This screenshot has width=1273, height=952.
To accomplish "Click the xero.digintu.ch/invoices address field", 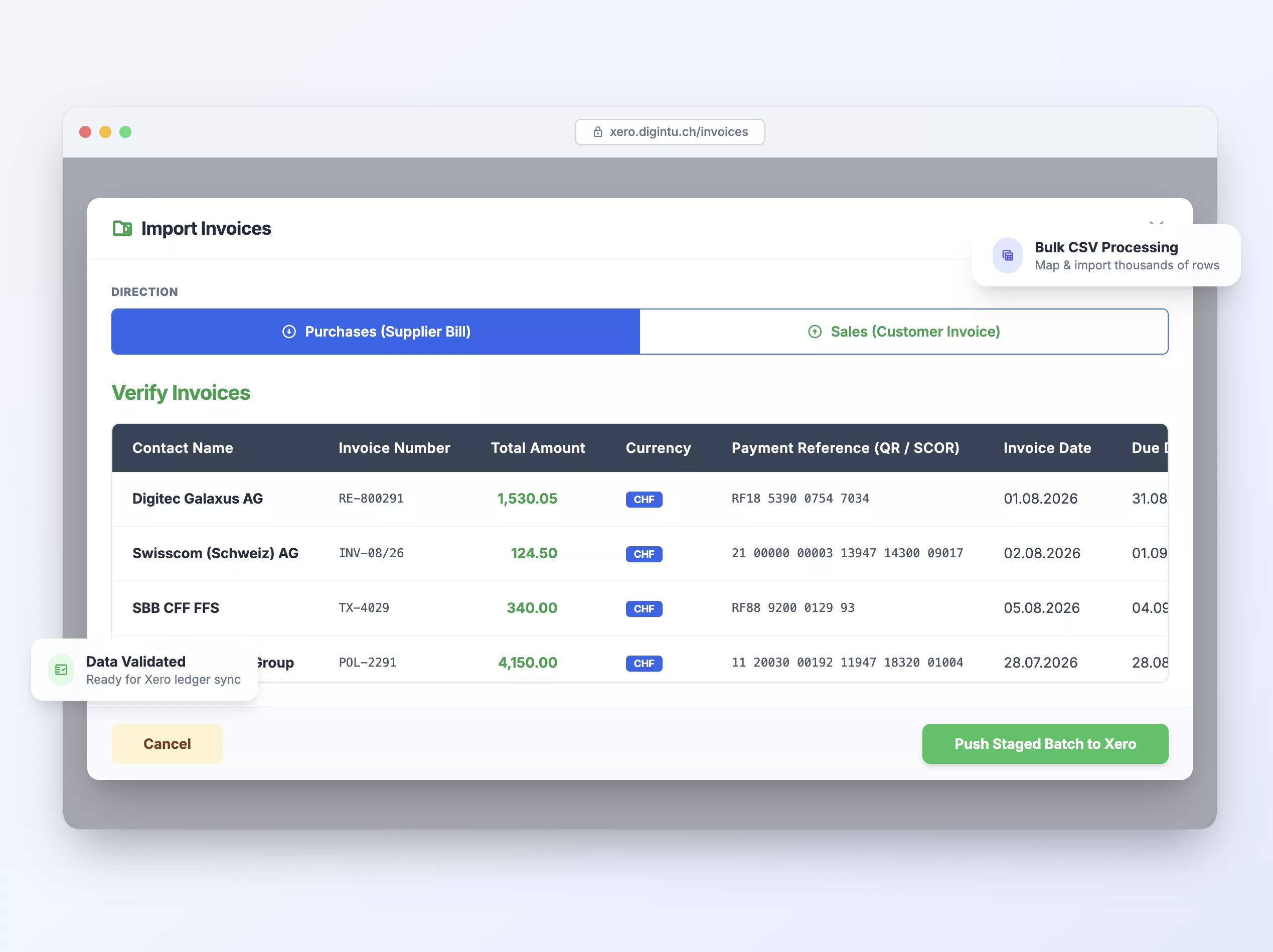I will tap(670, 132).
